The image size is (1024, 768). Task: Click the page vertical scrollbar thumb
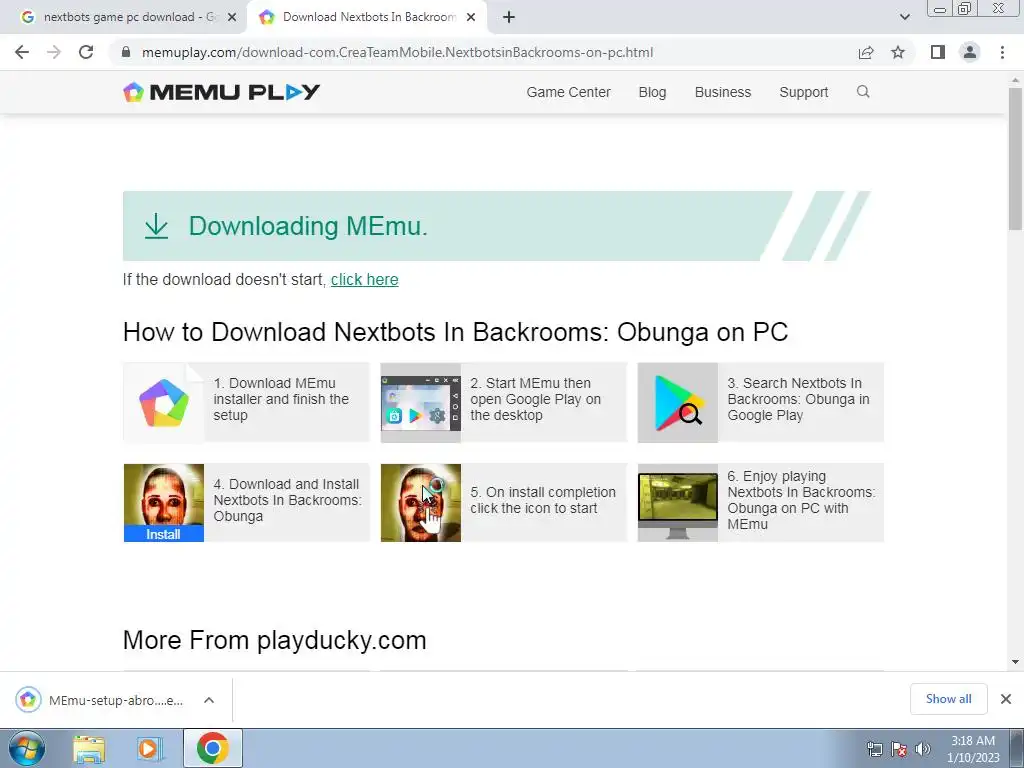pos(1015,159)
